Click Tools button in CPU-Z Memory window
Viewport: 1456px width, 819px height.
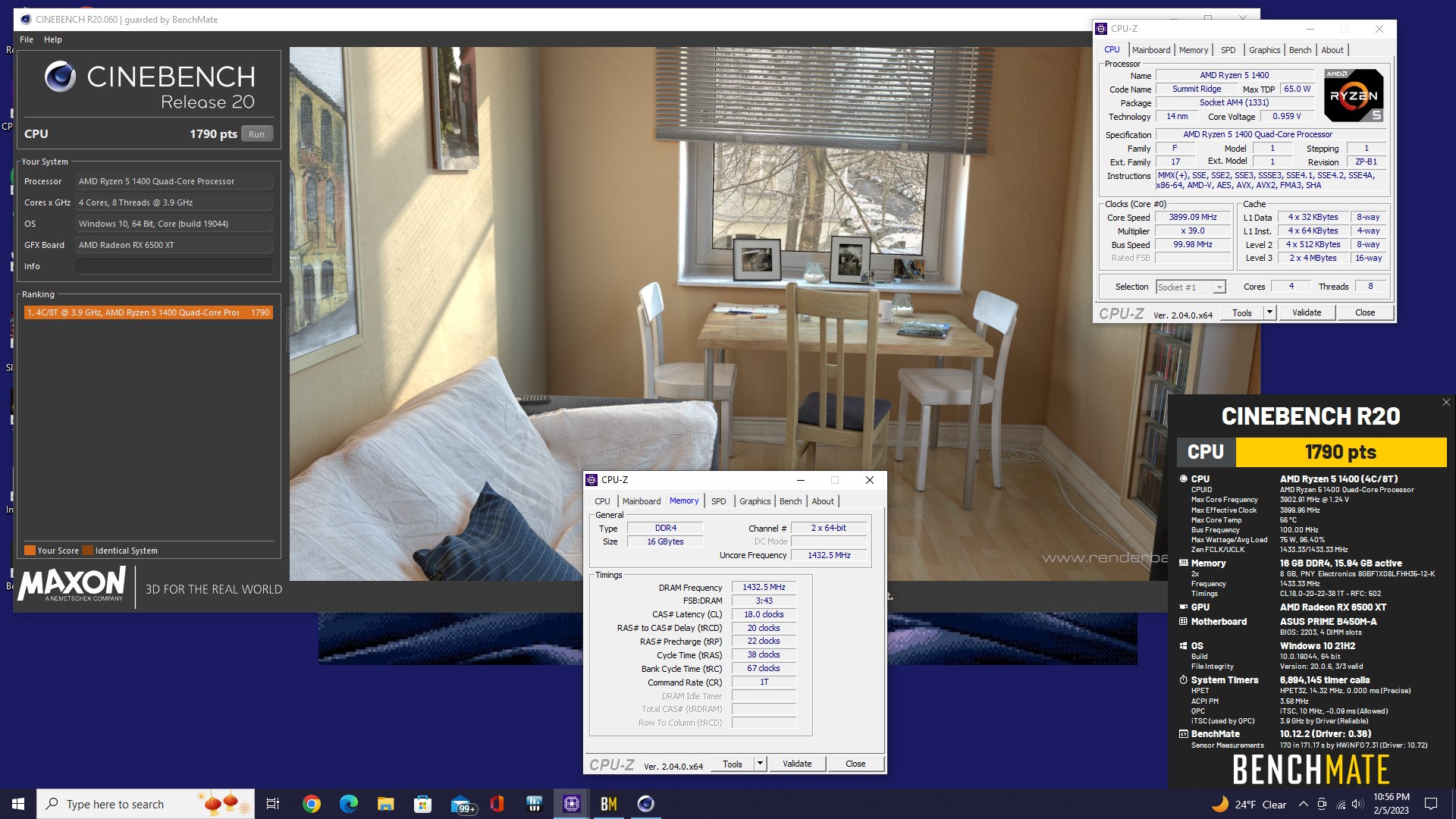point(733,764)
